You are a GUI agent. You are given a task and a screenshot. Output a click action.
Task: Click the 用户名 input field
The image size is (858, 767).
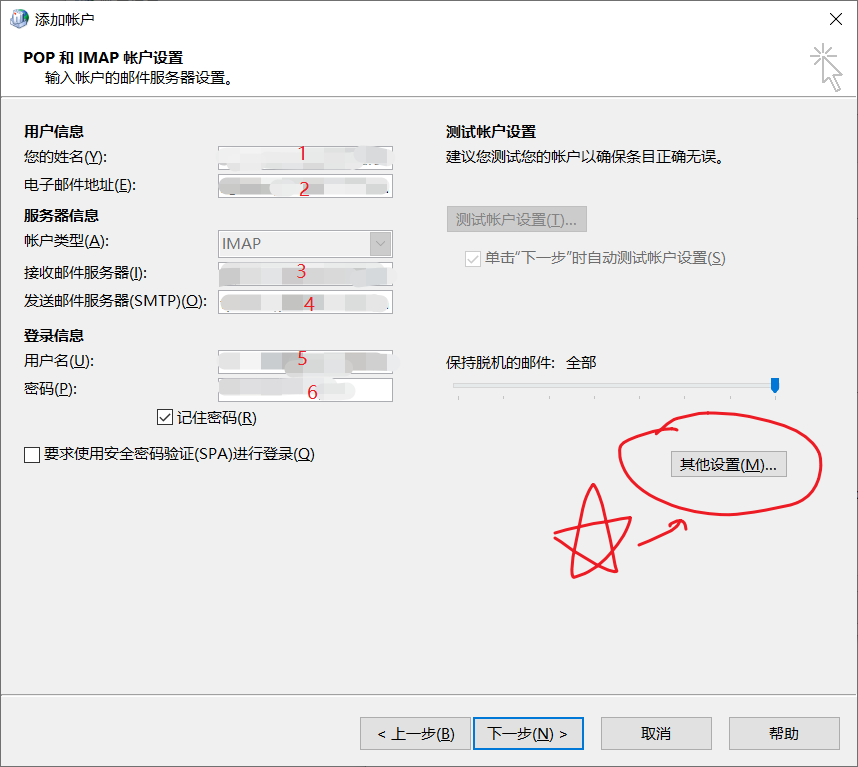pyautogui.click(x=305, y=361)
